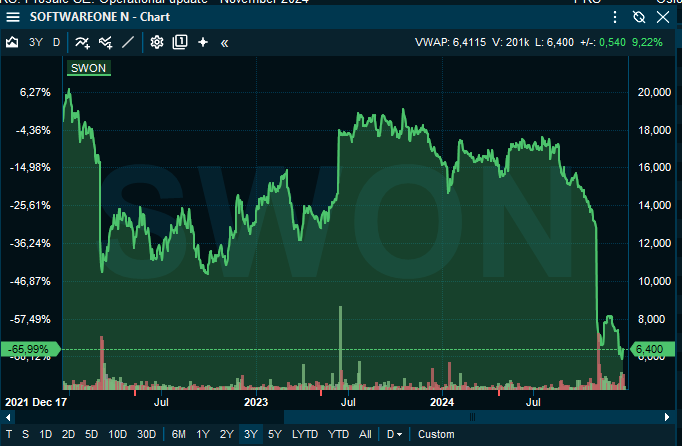The image size is (682, 446).
Task: Click the SWON series legend label
Action: point(88,68)
